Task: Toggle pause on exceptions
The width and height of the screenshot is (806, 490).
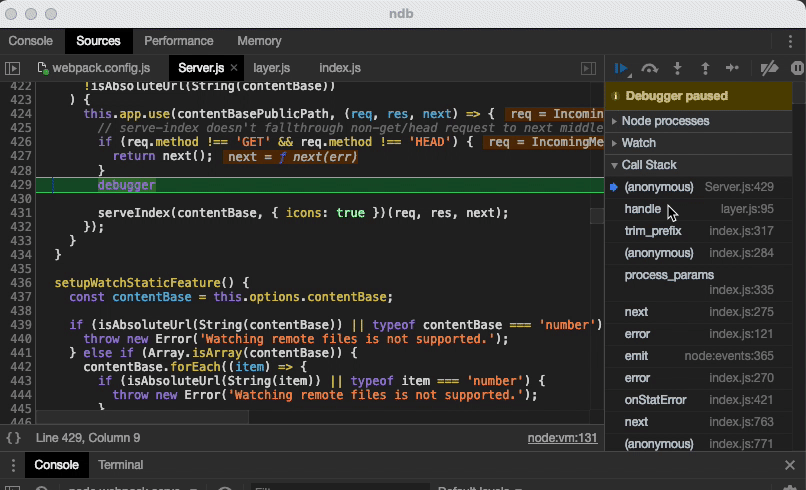Action: [797, 68]
